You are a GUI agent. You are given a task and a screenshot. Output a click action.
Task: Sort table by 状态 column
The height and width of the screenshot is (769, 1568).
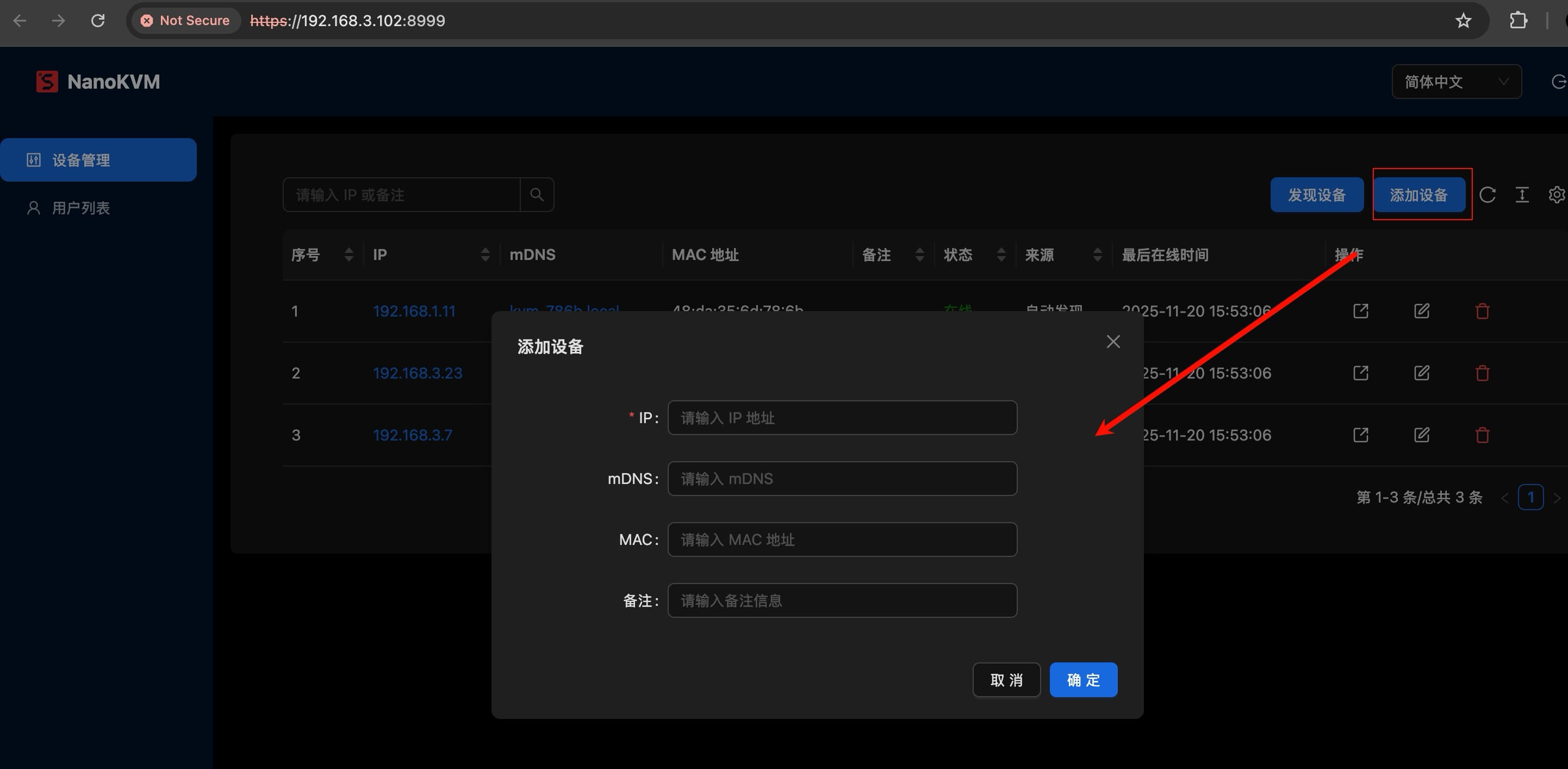click(1001, 255)
